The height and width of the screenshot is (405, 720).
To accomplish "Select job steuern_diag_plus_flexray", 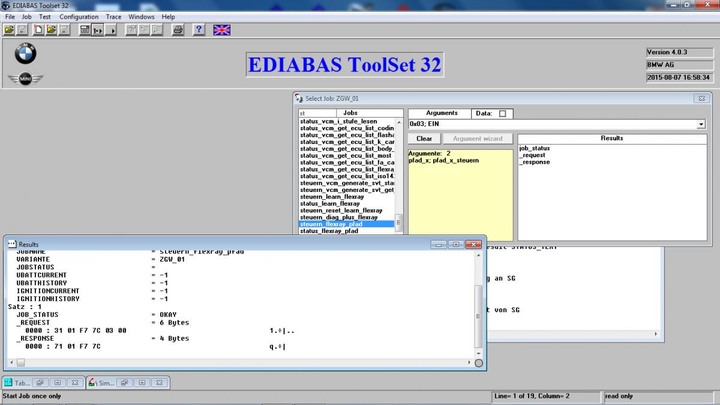I will 347,217.
